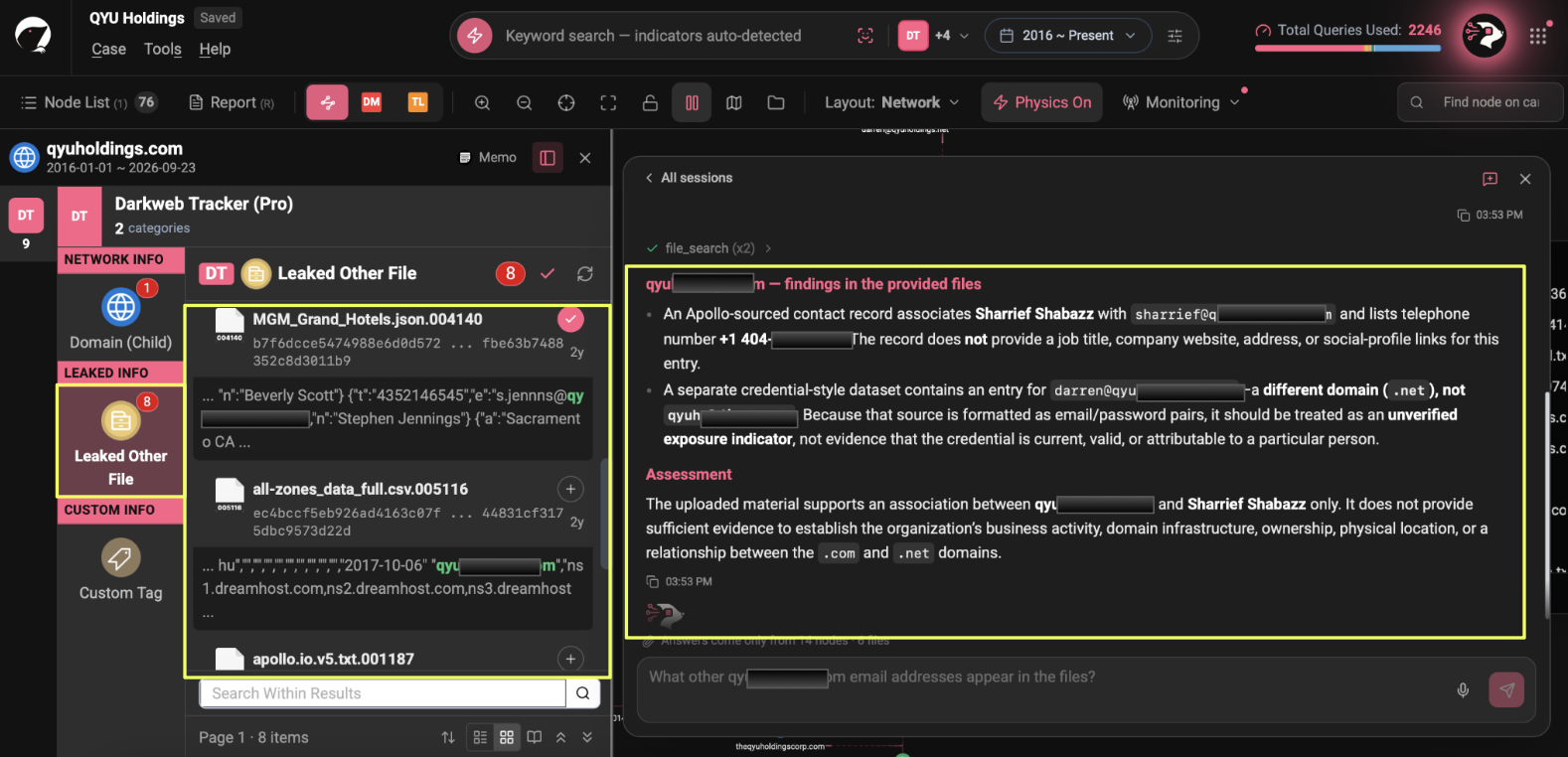The image size is (1568, 757).
Task: Open the 2016 ~ Present date range dropdown
Action: coord(1068,36)
